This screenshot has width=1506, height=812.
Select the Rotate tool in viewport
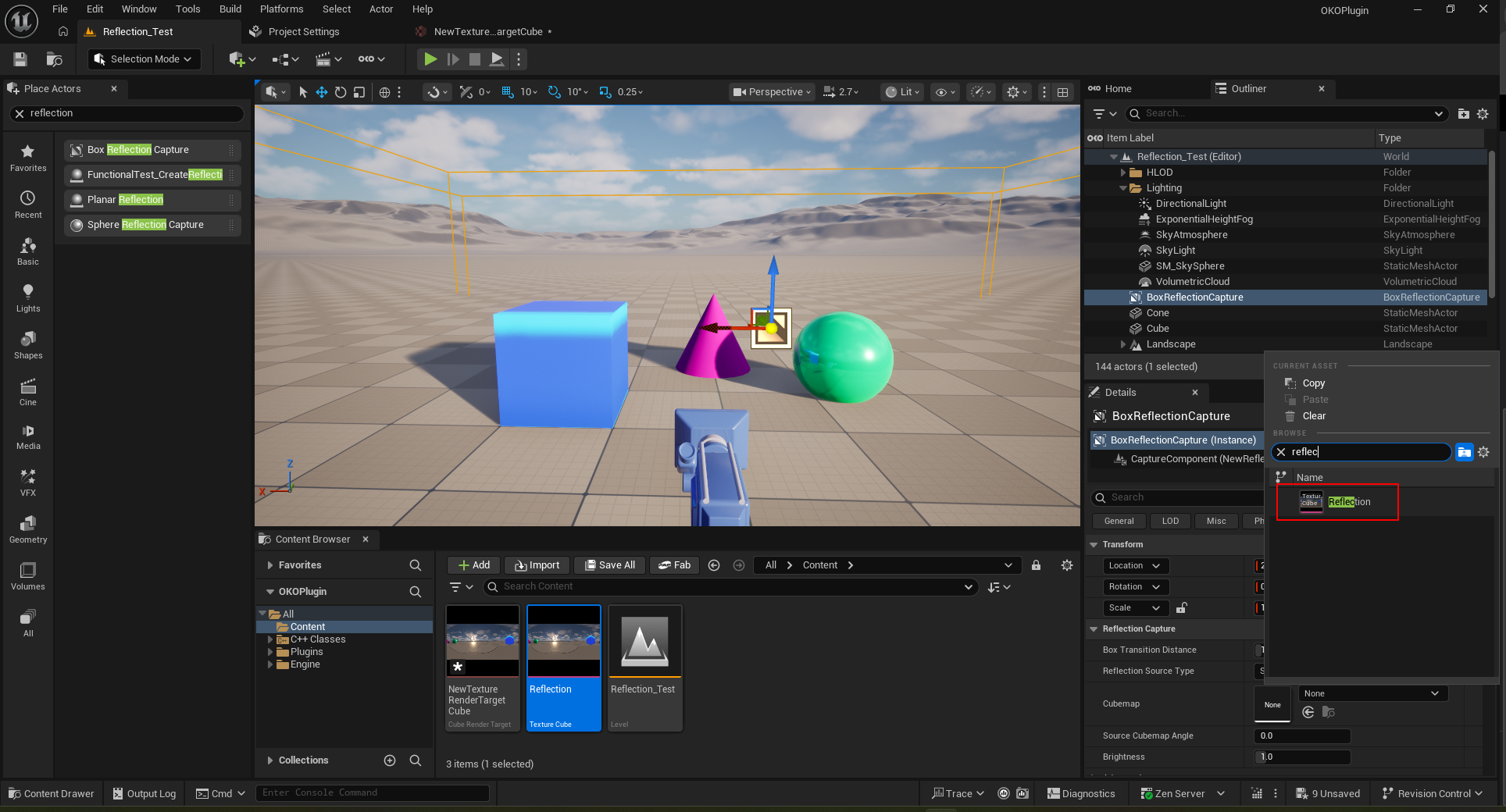341,92
